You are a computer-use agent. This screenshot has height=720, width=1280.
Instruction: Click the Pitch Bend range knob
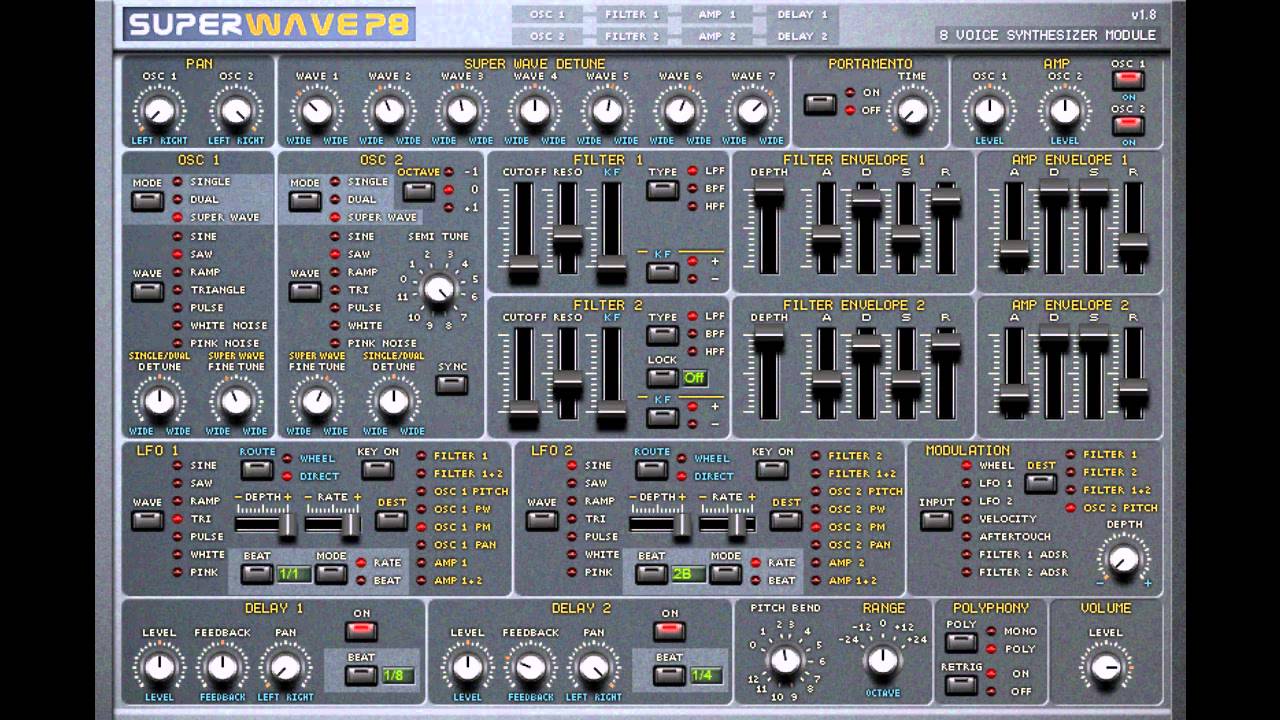pyautogui.click(x=786, y=659)
